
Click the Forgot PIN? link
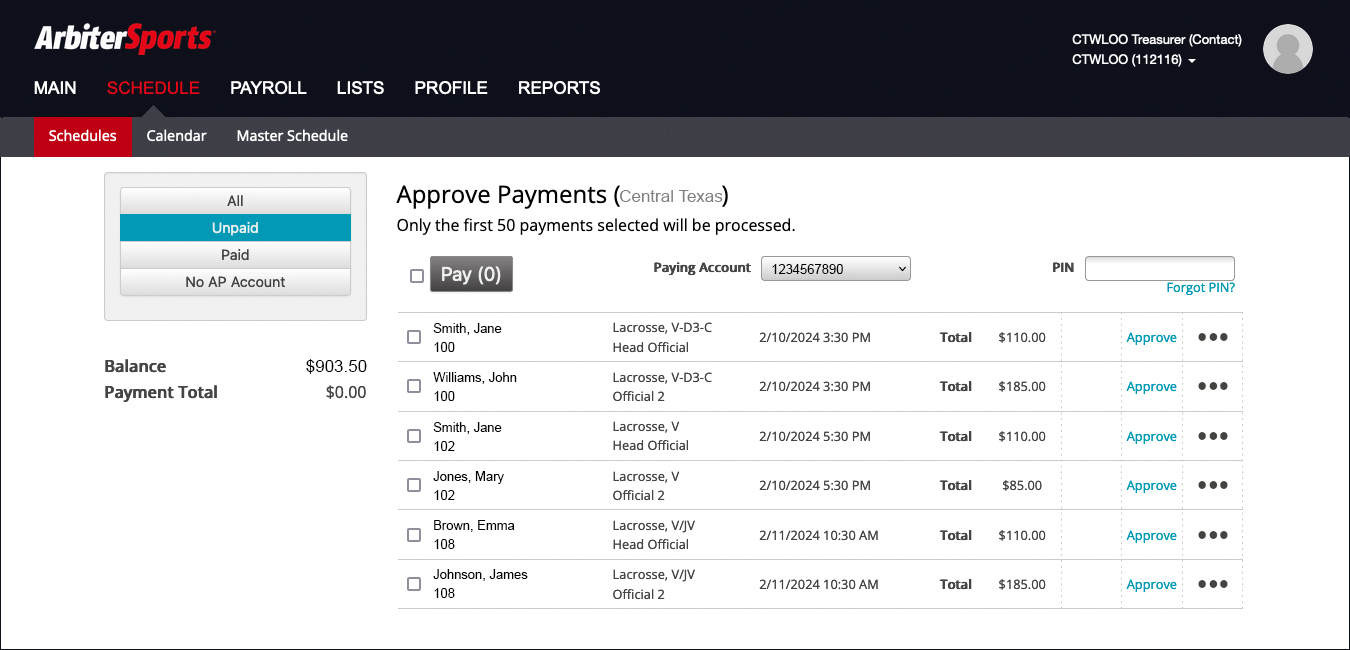click(1200, 288)
